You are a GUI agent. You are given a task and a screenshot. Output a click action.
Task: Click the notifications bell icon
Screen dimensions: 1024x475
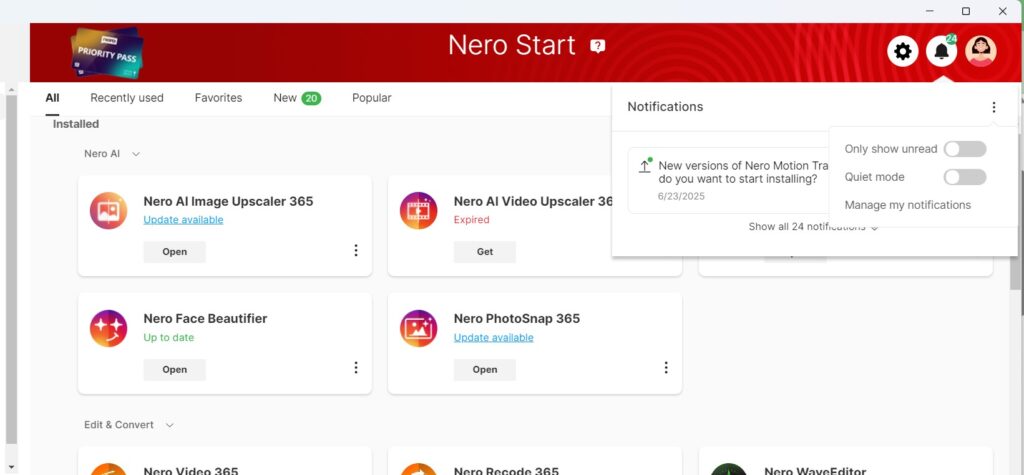941,51
